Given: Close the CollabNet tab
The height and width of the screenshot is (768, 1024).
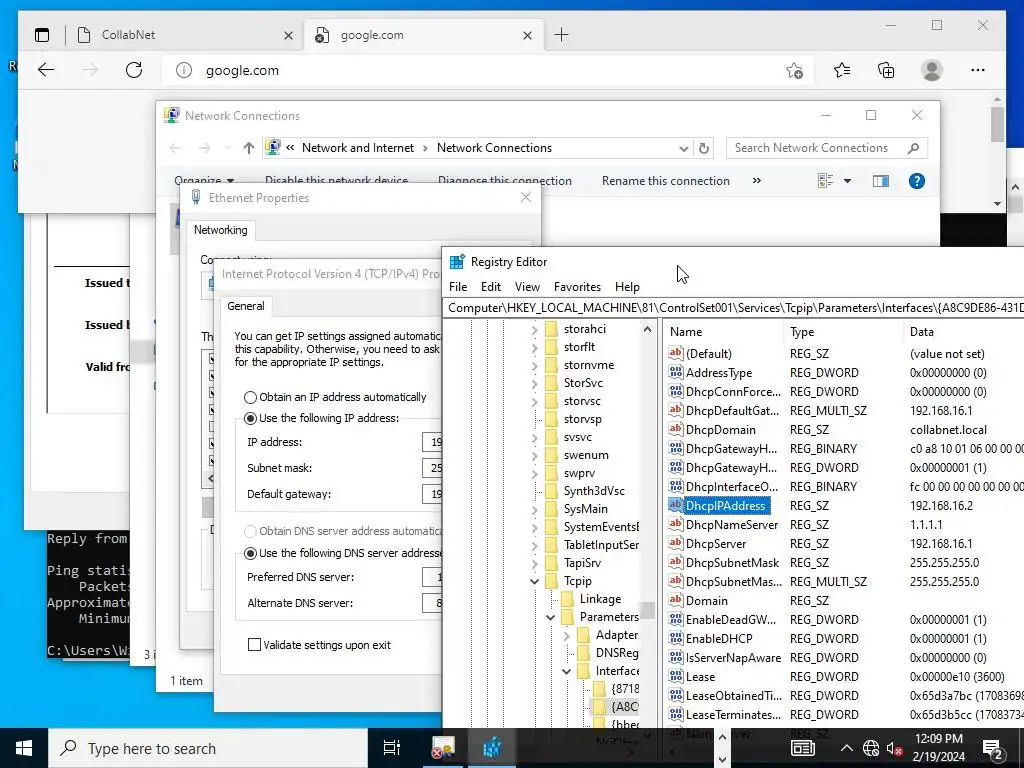Looking at the screenshot, I should click(288, 35).
